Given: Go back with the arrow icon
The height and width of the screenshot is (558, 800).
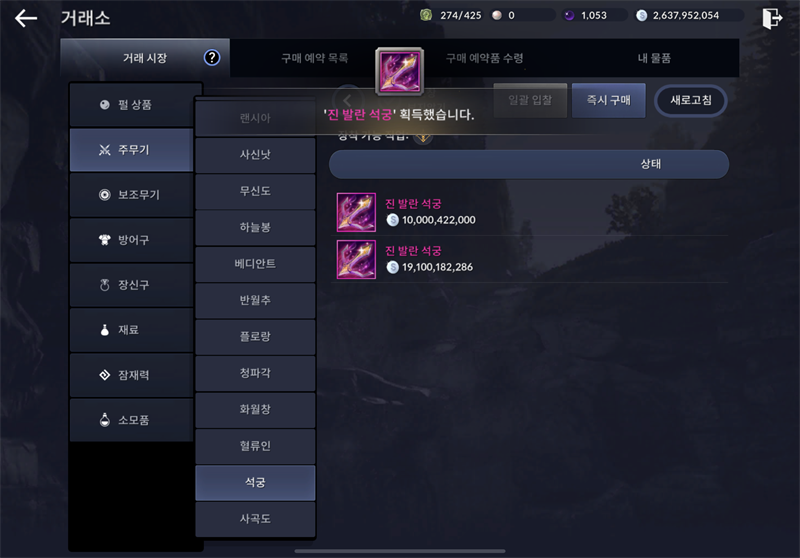Looking at the screenshot, I should [x=26, y=18].
